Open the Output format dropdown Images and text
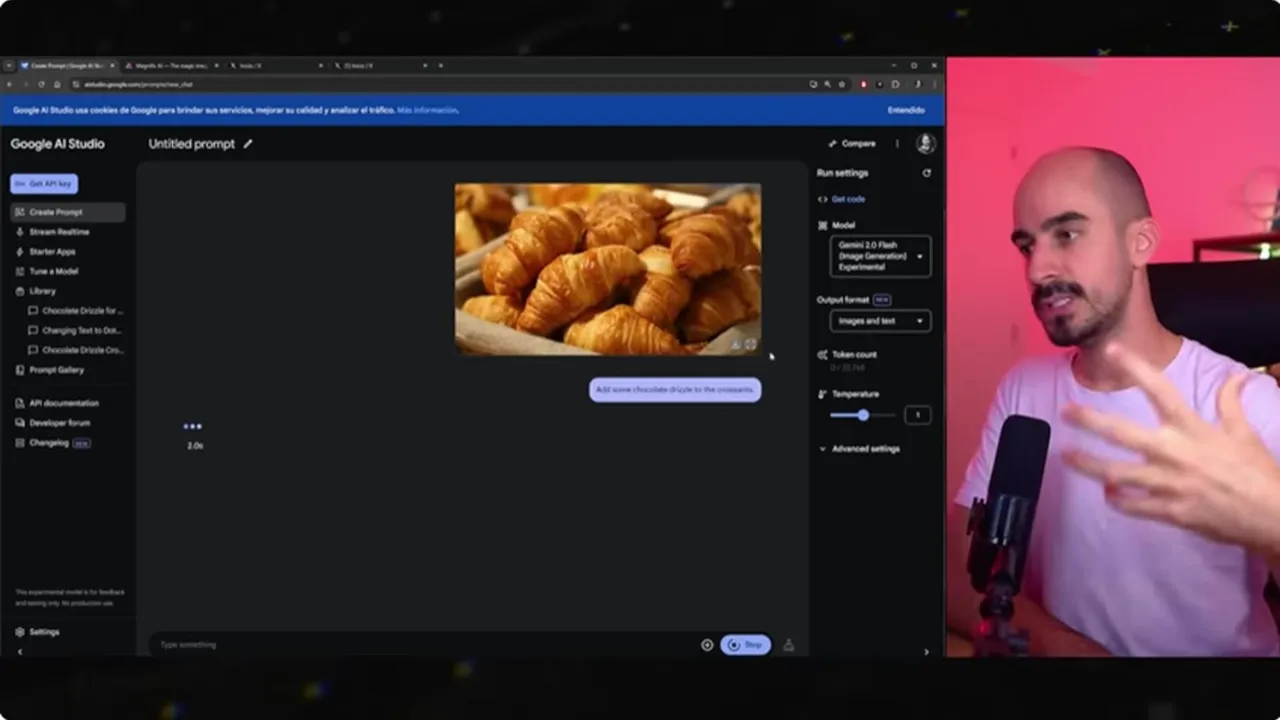The height and width of the screenshot is (720, 1280). pyautogui.click(x=880, y=321)
